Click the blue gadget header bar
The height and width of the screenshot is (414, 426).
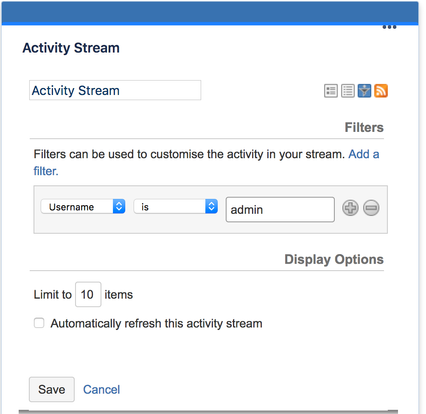pyautogui.click(x=210, y=13)
